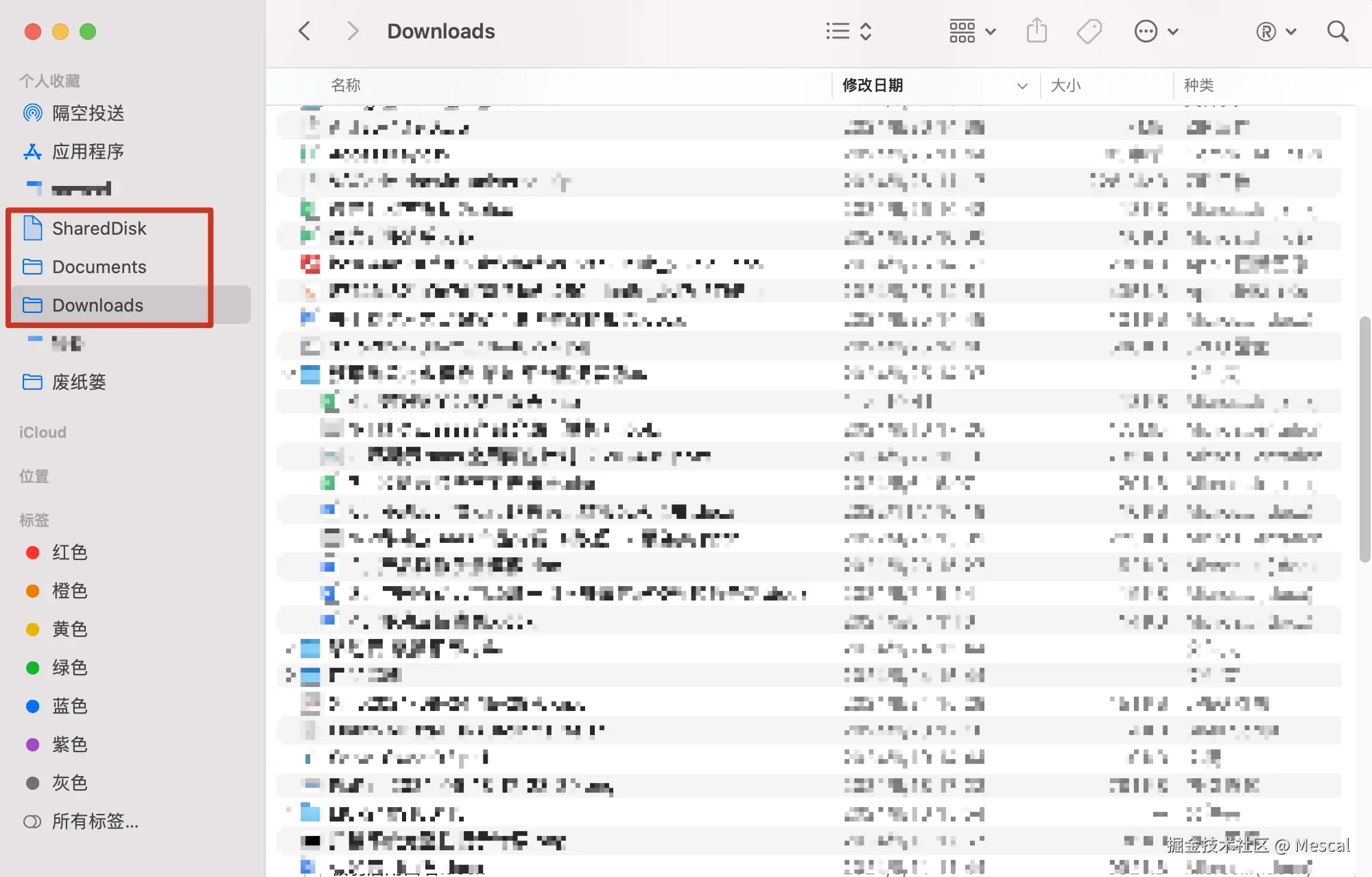1372x877 pixels.
Task: Click the Tags toolbar icon
Action: 1089,32
